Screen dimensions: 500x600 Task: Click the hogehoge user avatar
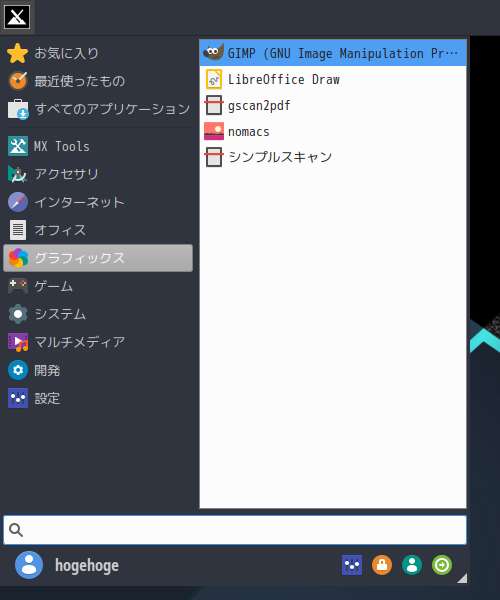pos(29,565)
